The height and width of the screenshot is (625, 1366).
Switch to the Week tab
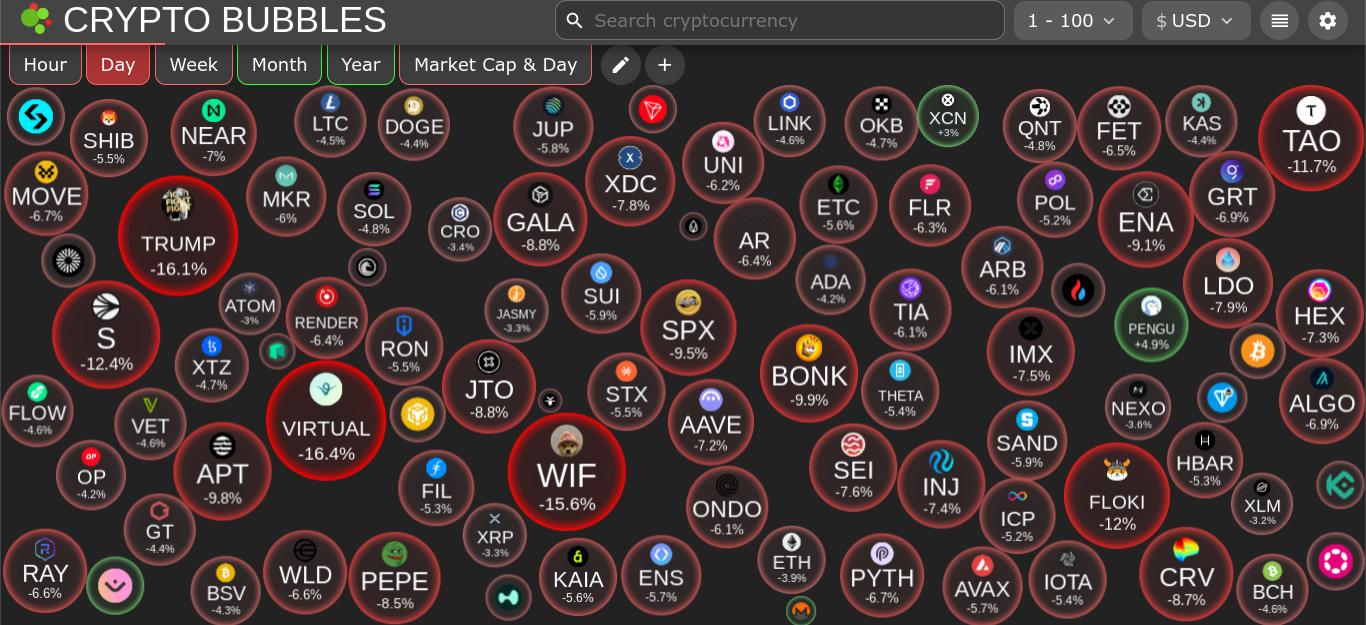click(193, 65)
